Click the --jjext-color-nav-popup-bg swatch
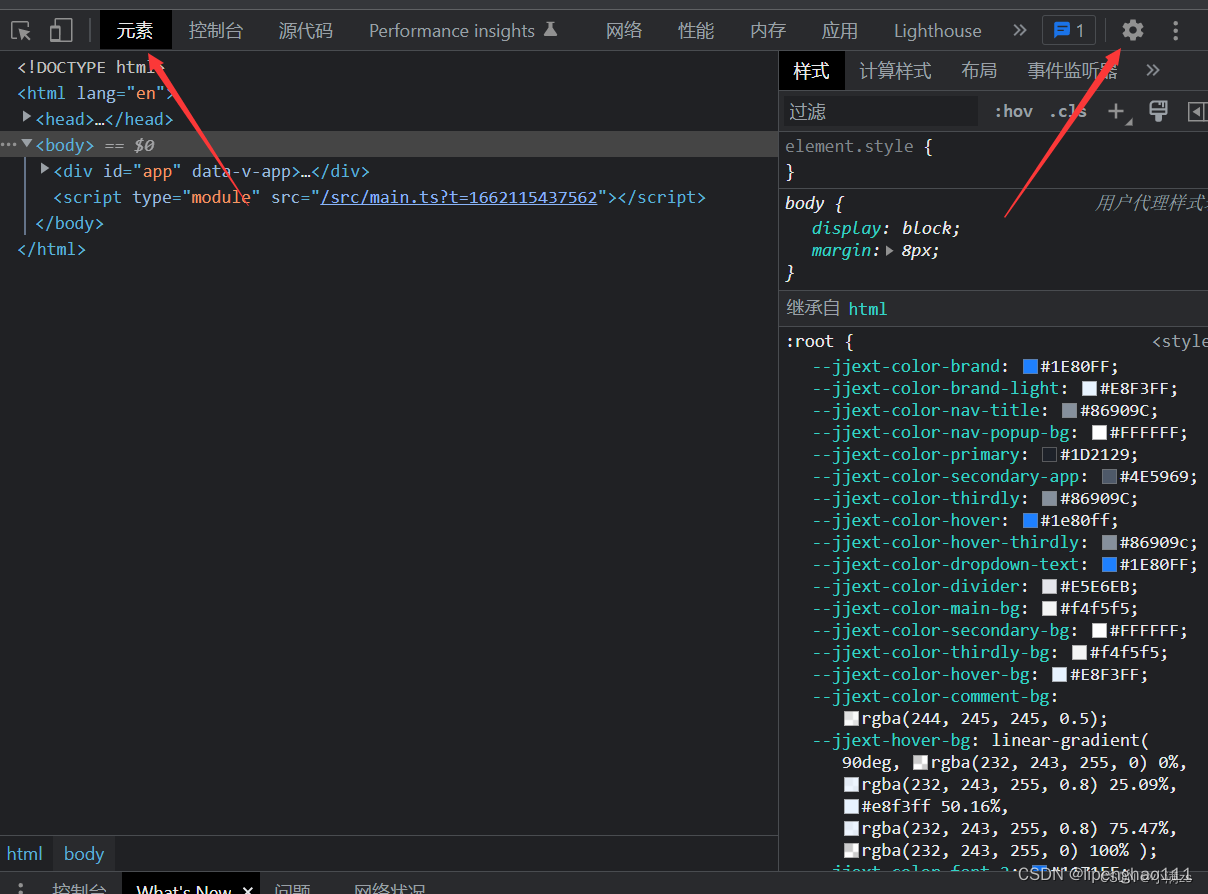Image resolution: width=1208 pixels, height=894 pixels. pyautogui.click(x=1099, y=432)
